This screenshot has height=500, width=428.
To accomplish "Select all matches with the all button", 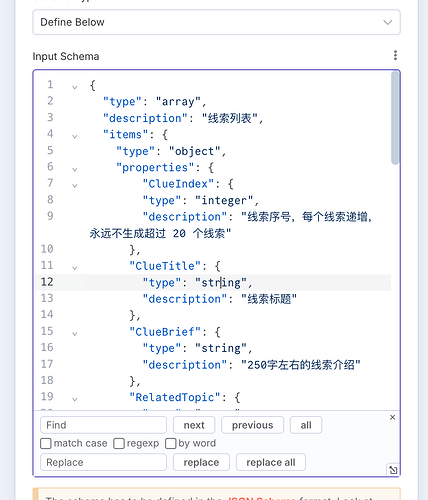I will 306,425.
